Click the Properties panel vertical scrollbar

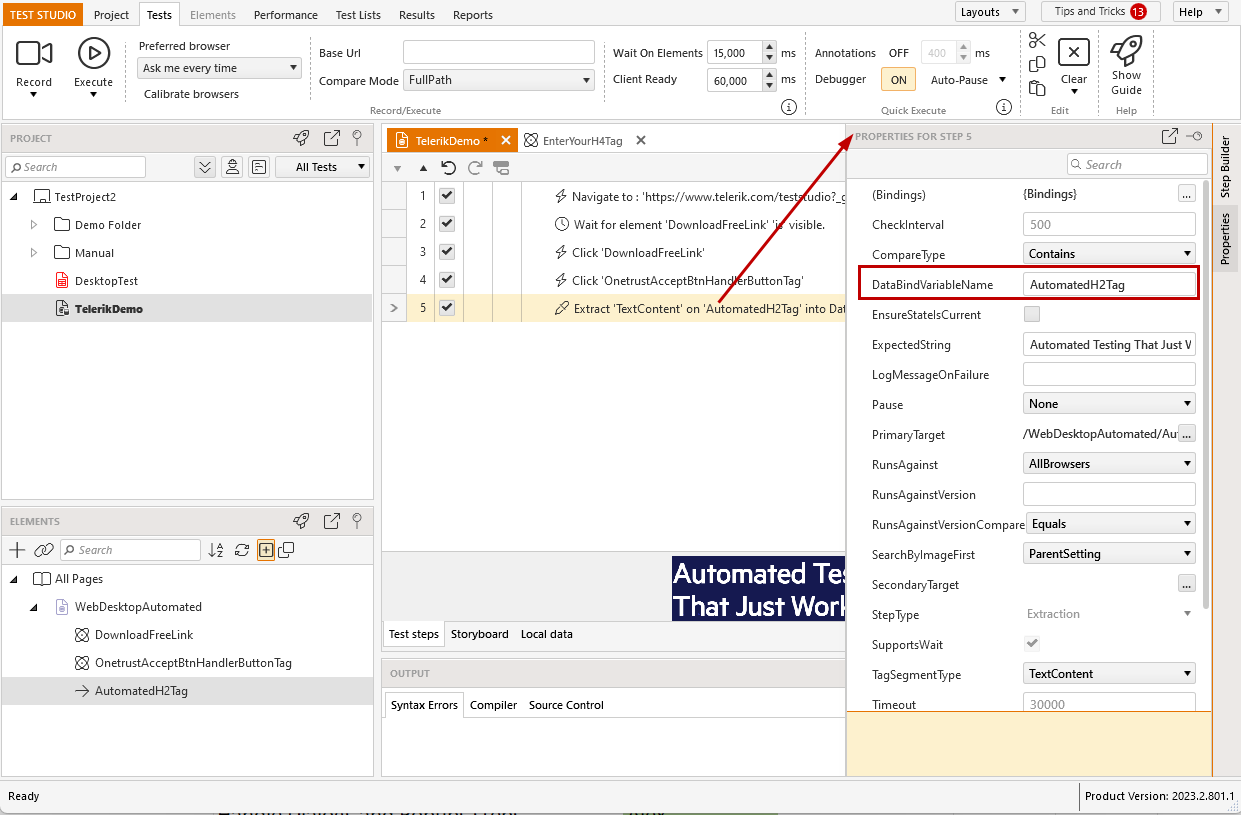tap(1204, 395)
